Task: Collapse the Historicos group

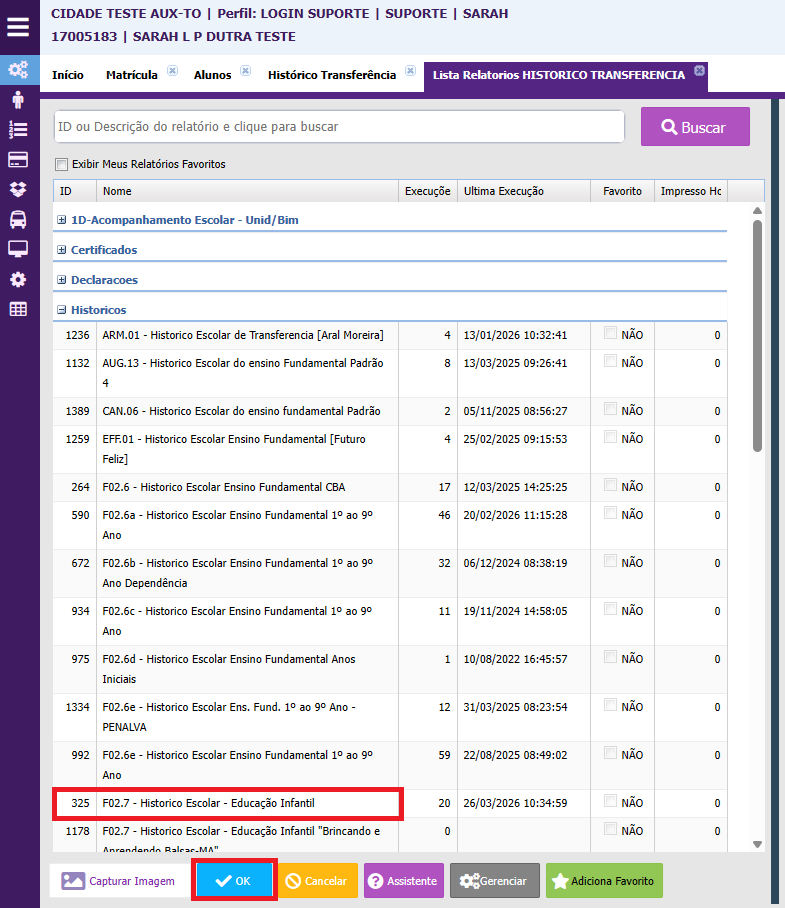Action: click(62, 310)
